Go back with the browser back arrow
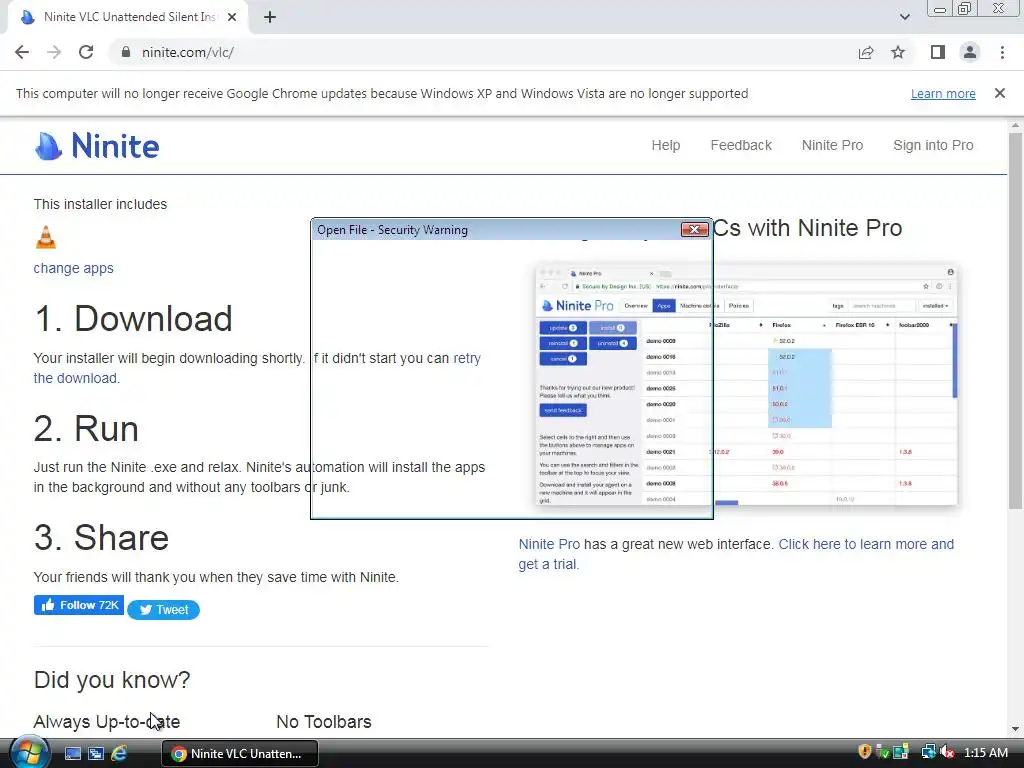1024x768 pixels. (22, 52)
